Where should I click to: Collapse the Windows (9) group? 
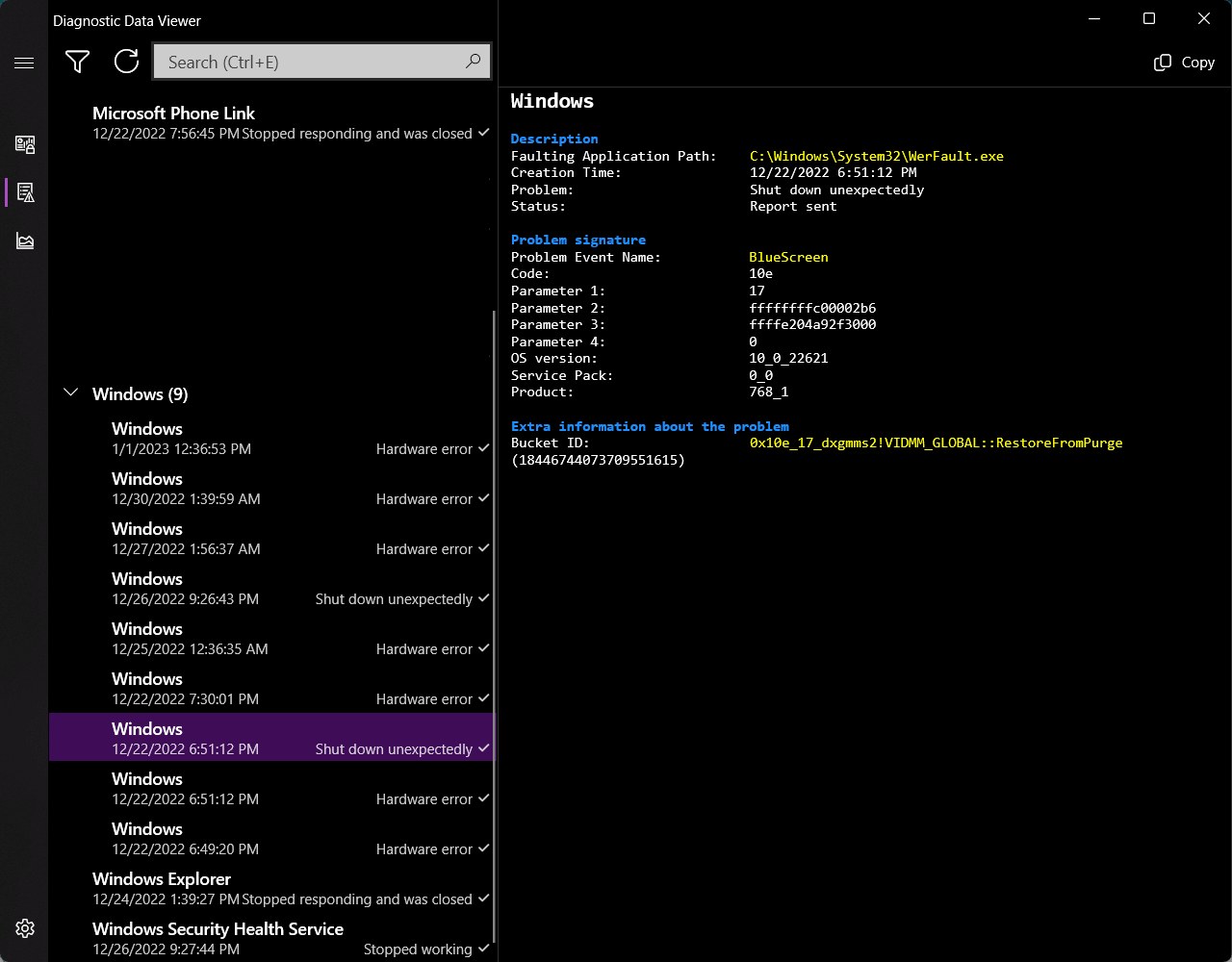[70, 393]
